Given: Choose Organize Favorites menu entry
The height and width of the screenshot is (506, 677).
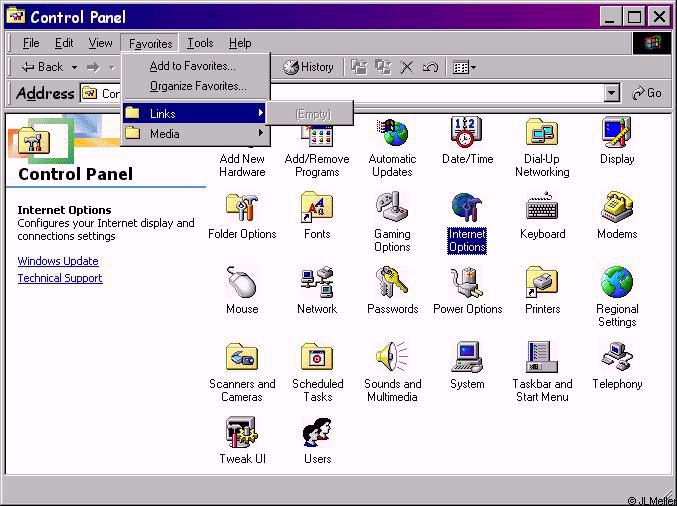Looking at the screenshot, I should coord(196,86).
